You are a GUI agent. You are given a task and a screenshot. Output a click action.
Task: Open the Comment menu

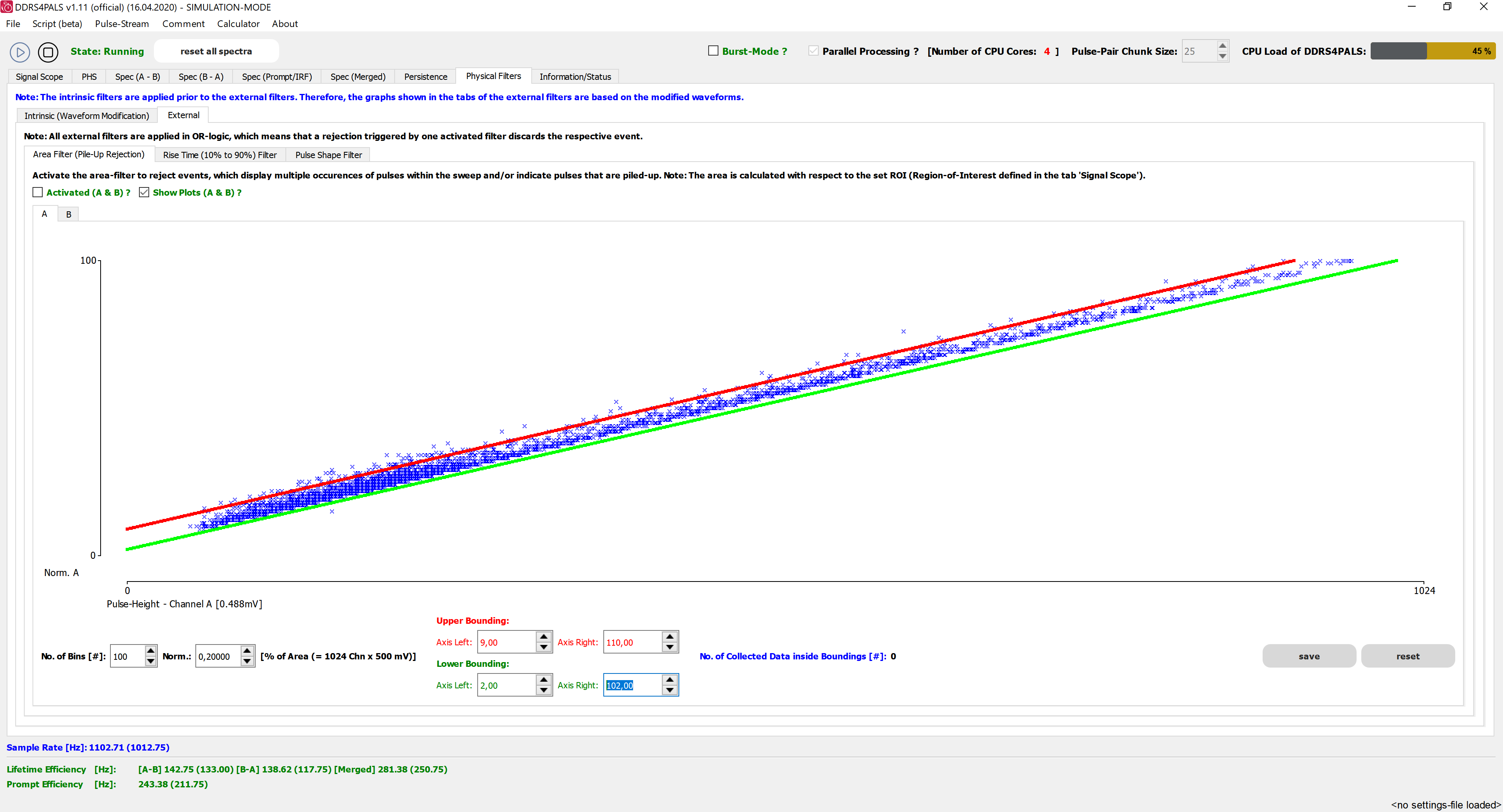tap(183, 24)
